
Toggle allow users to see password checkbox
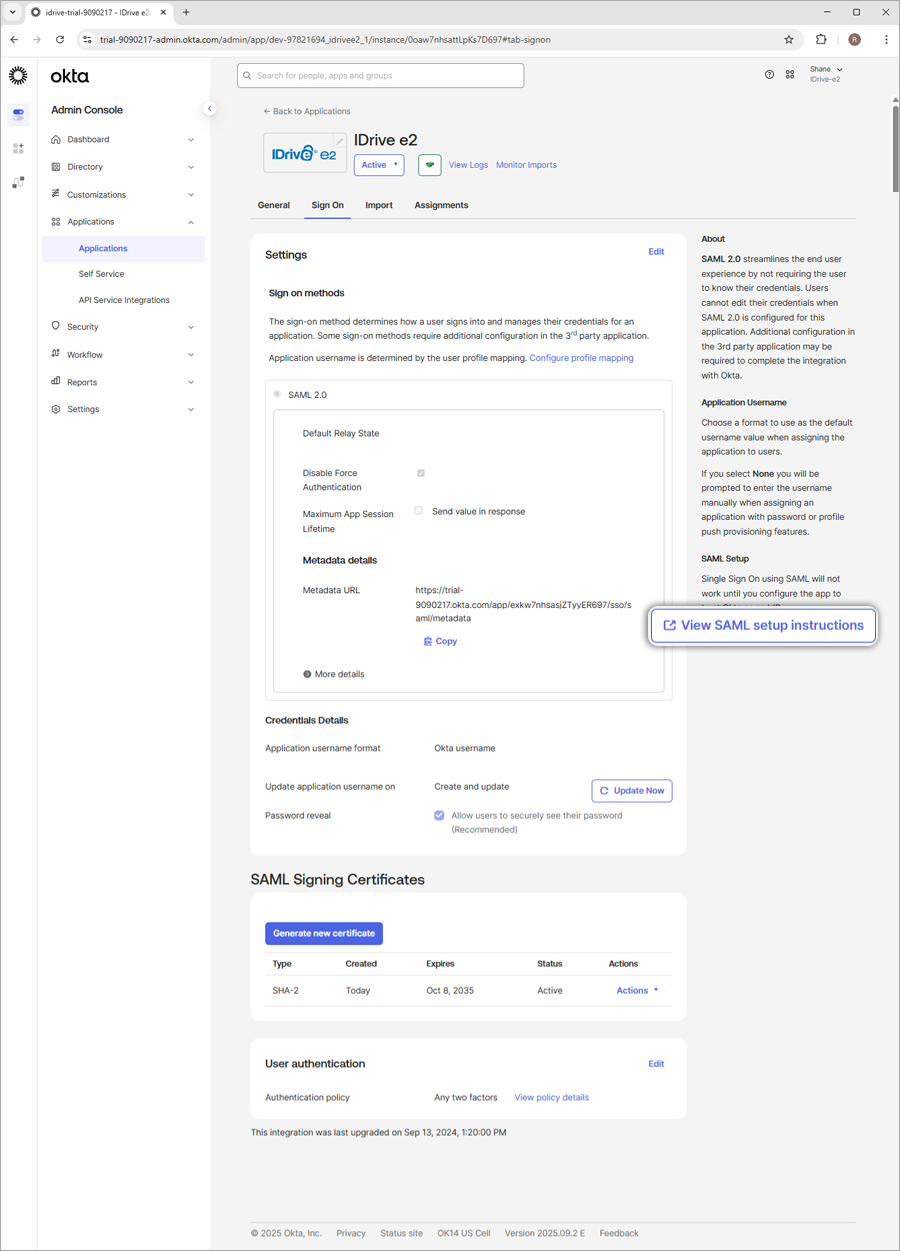pyautogui.click(x=439, y=816)
